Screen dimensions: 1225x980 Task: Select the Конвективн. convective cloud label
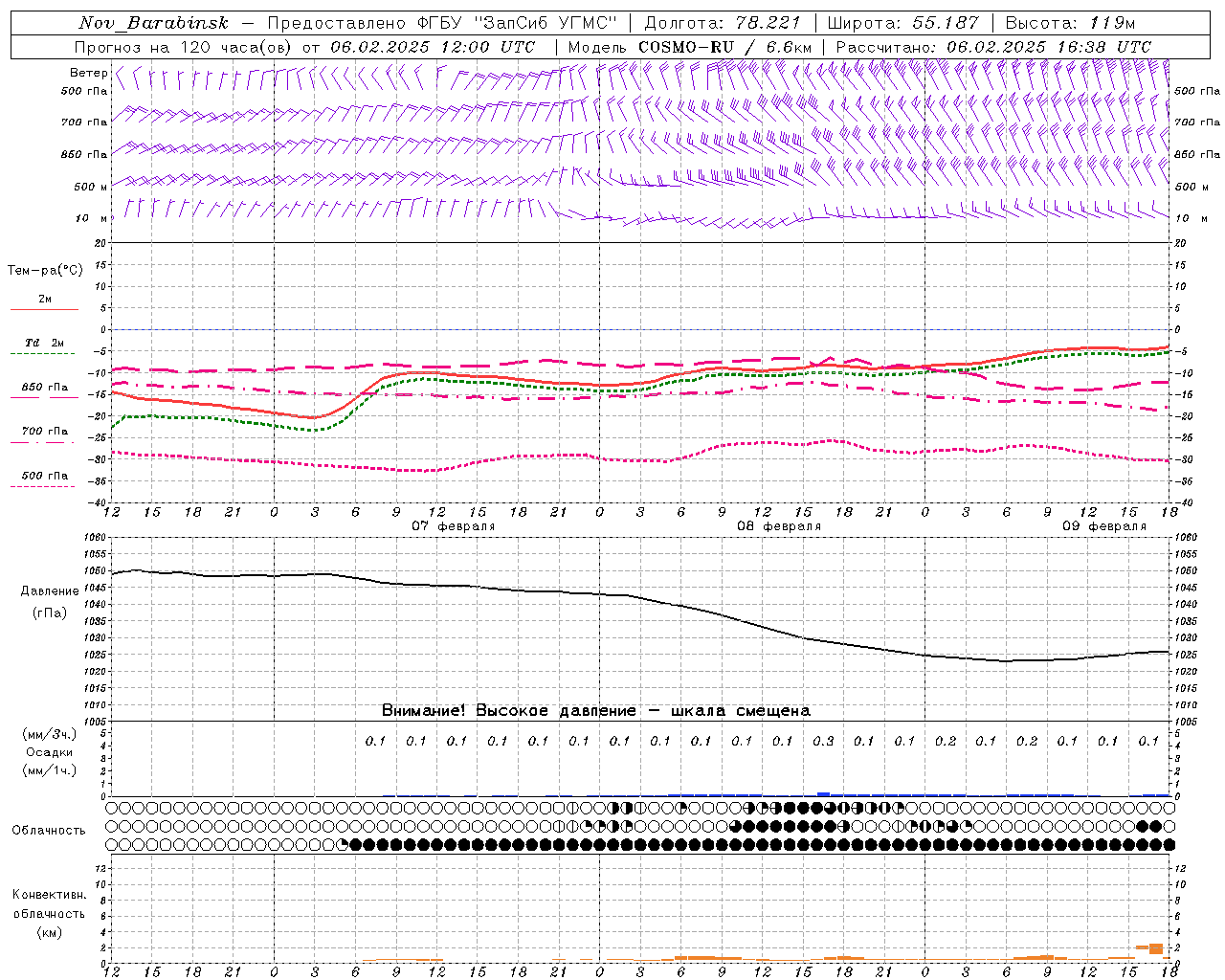(x=49, y=895)
